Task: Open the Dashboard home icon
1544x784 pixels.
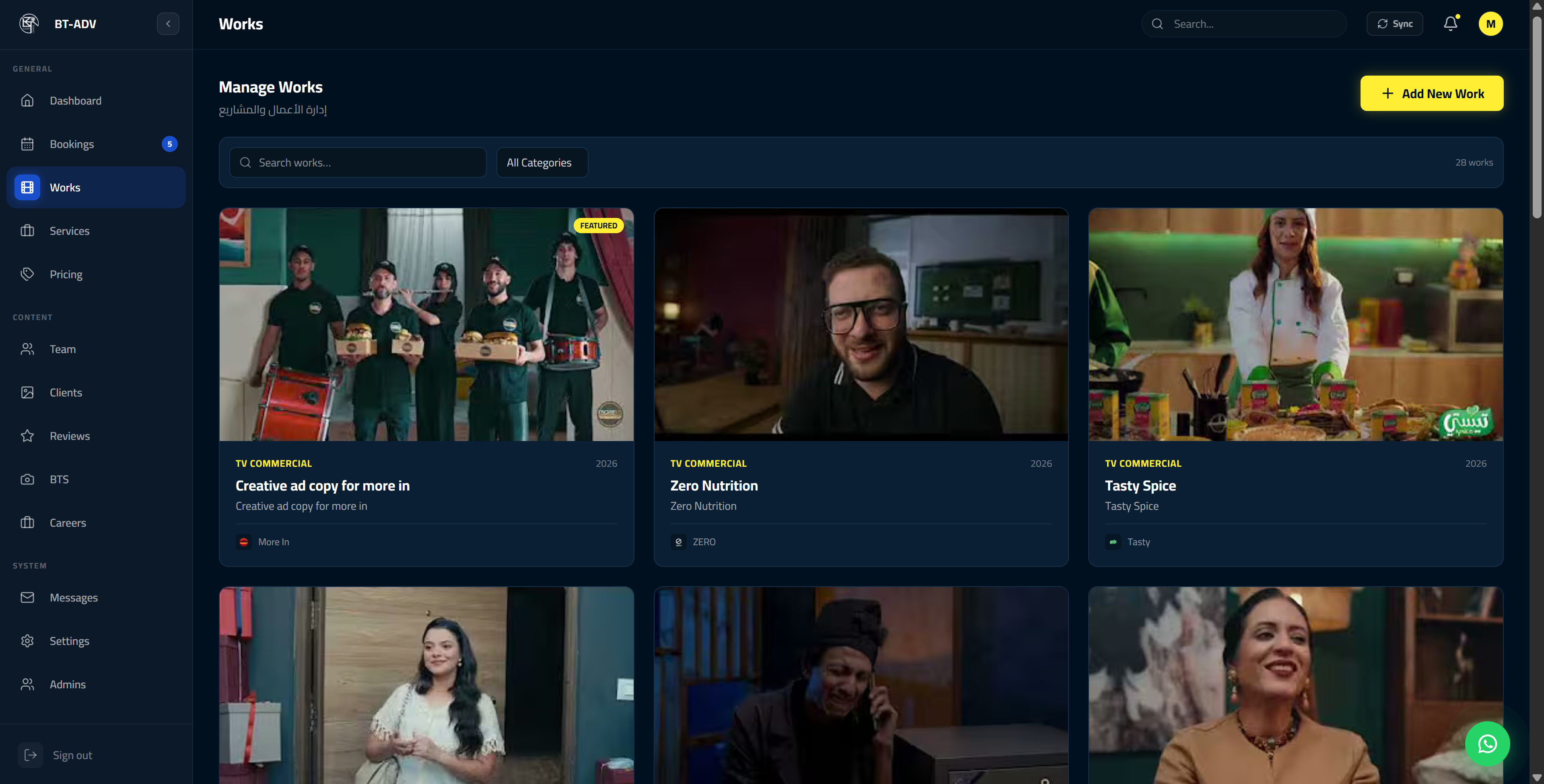Action: 28,101
